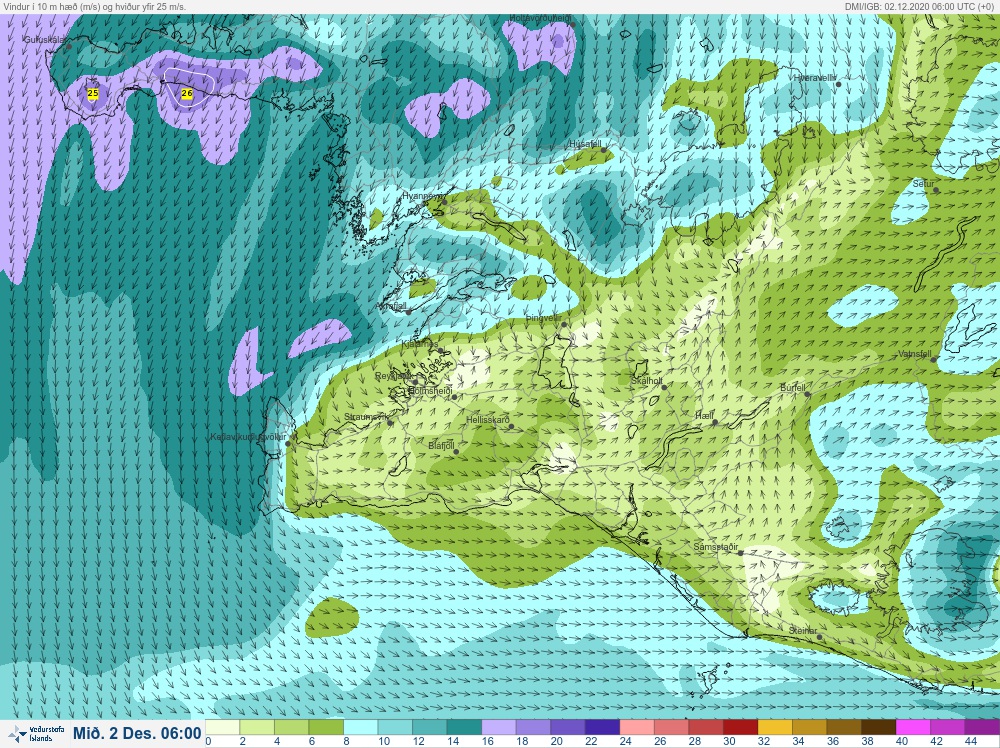Pick the legend swatch between 20 and 22
Viewport: 1000px width, 748px height.
pos(567,728)
